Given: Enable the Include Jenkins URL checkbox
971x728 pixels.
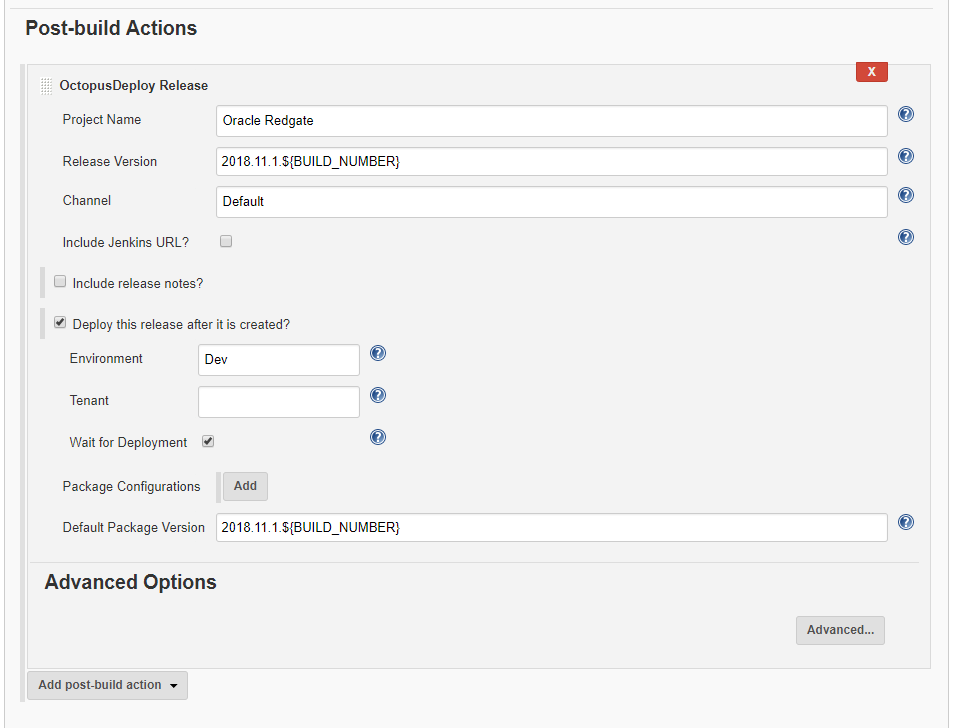Looking at the screenshot, I should [x=226, y=241].
